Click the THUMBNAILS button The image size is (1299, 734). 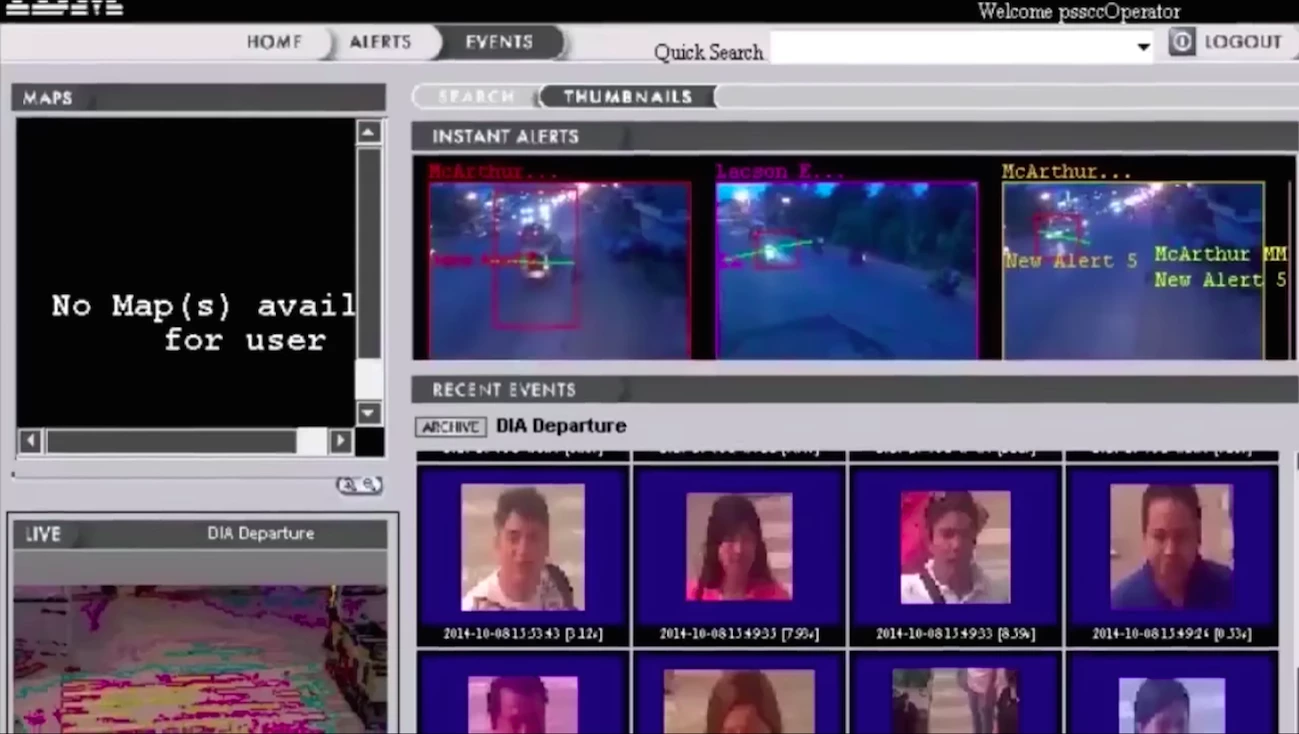[x=627, y=96]
